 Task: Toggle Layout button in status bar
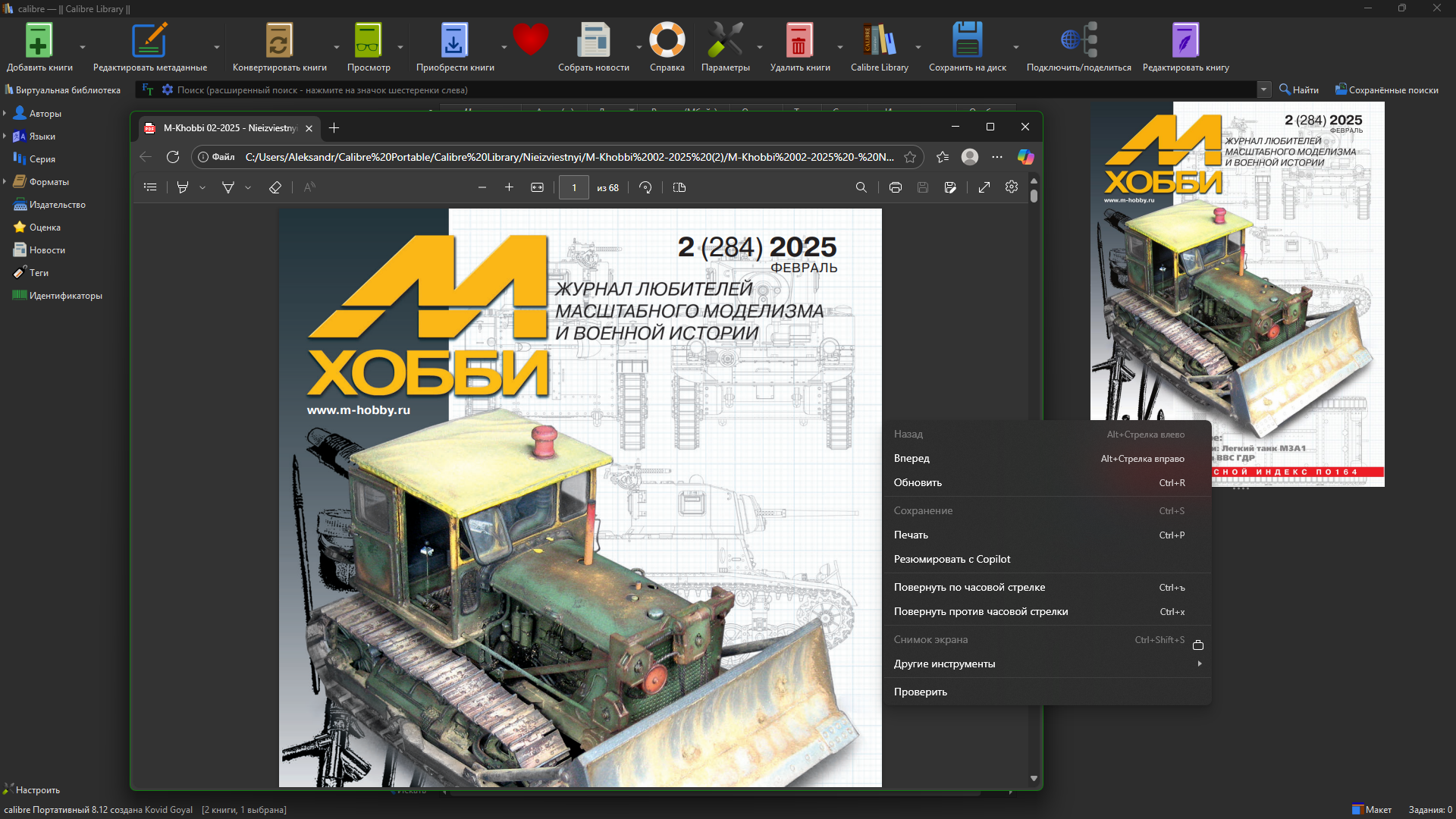pyautogui.click(x=1372, y=809)
